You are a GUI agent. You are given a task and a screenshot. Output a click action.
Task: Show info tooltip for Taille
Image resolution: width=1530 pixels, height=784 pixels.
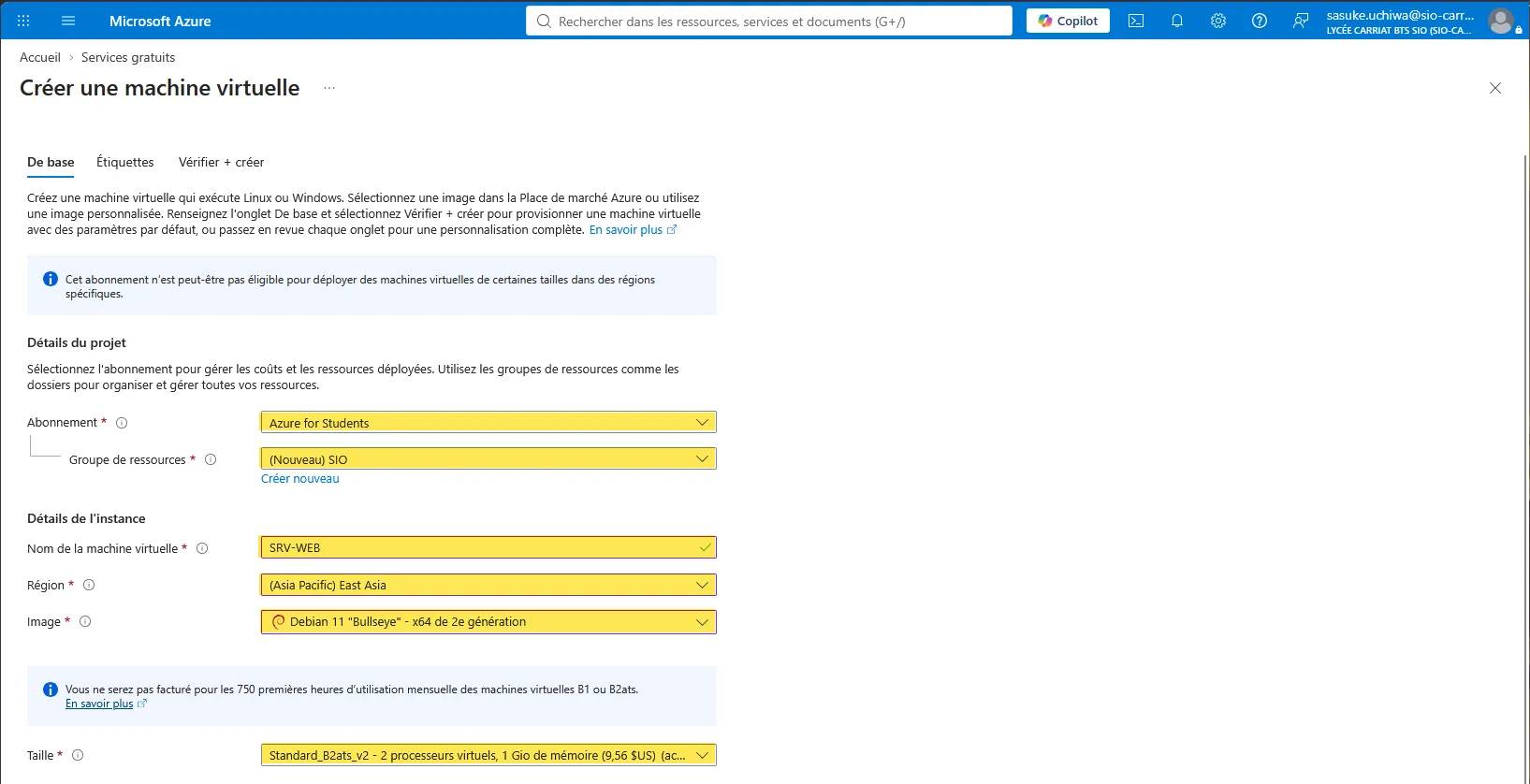pos(78,755)
